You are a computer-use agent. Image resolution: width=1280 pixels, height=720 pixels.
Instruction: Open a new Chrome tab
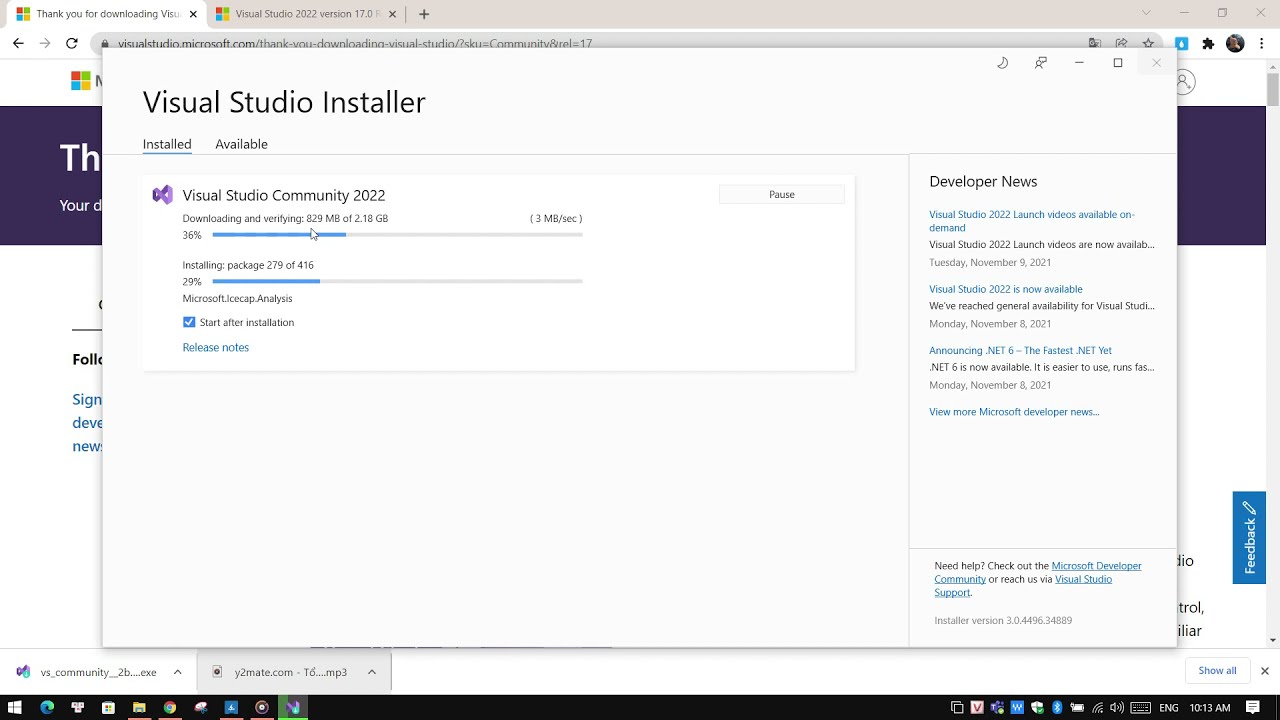[424, 14]
